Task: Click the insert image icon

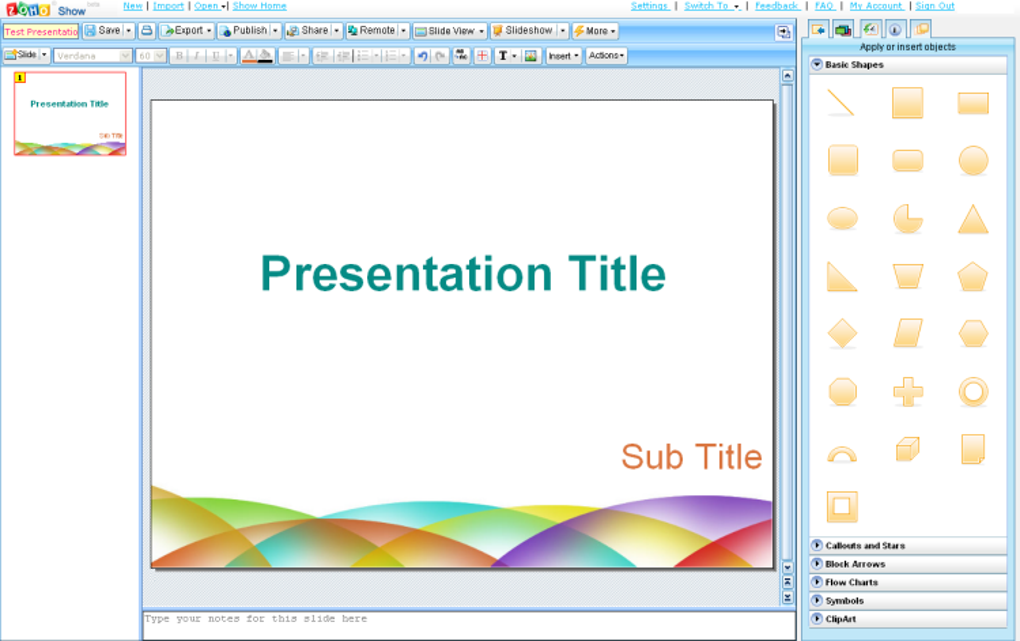Action: coord(531,56)
